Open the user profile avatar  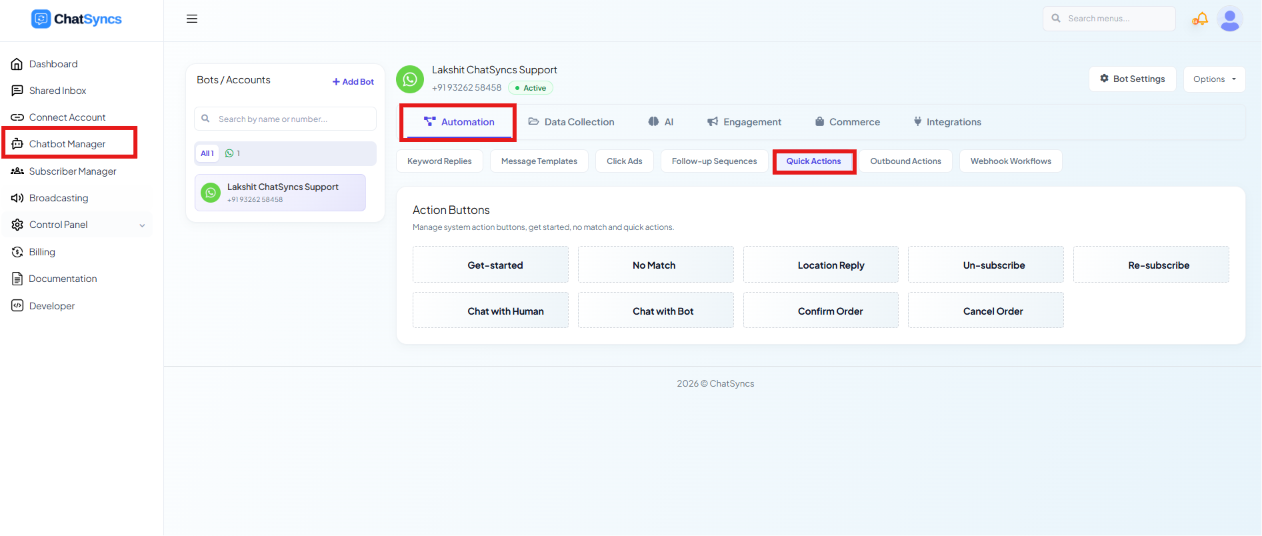pyautogui.click(x=1230, y=19)
